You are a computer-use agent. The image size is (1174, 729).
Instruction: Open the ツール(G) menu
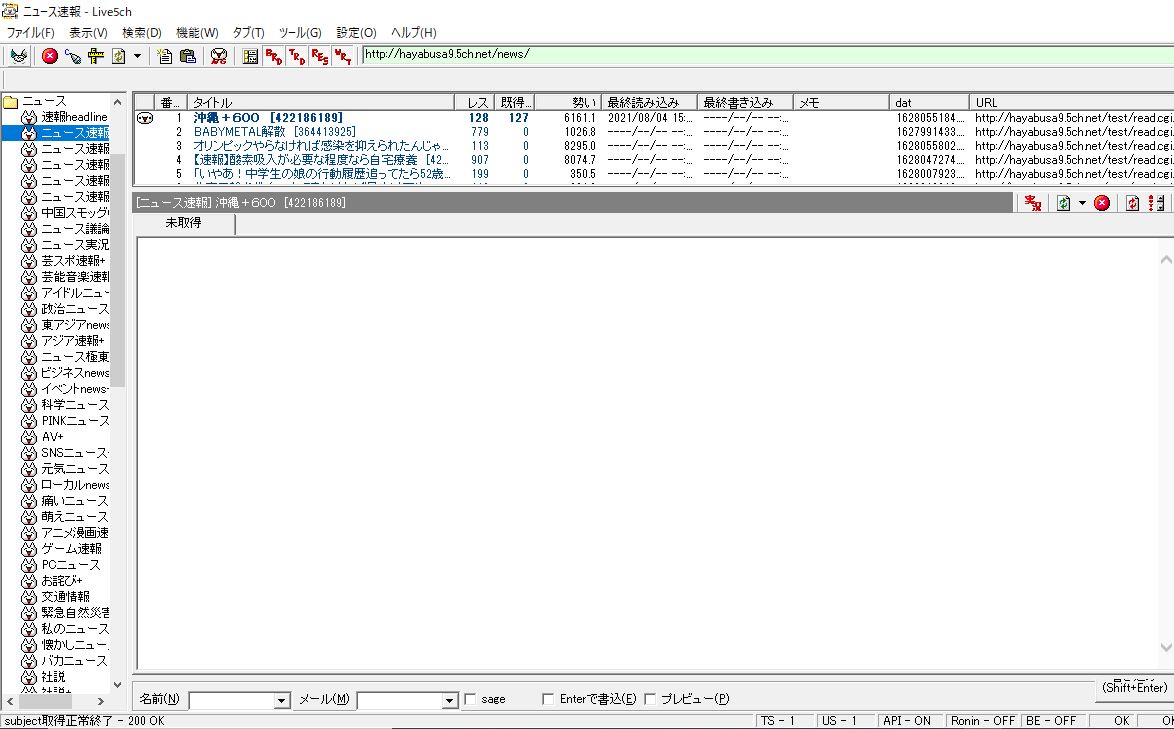[299, 32]
